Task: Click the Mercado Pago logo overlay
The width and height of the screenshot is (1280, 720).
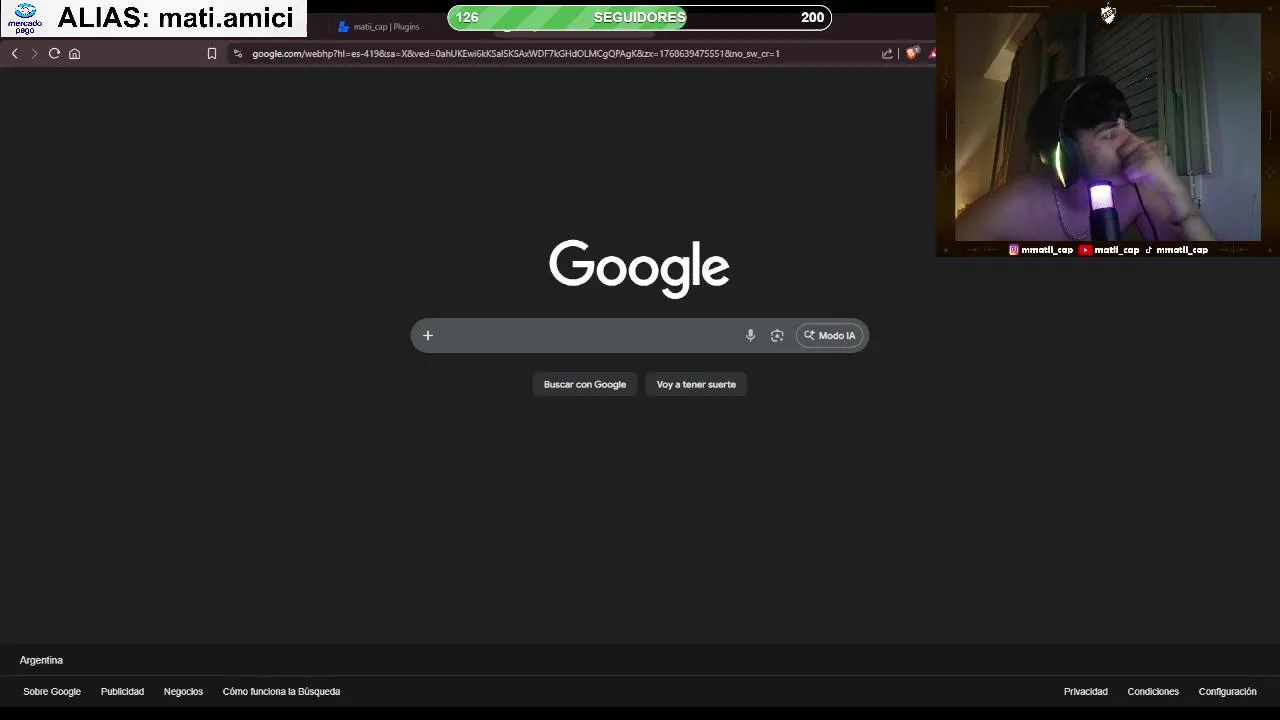Action: [25, 18]
